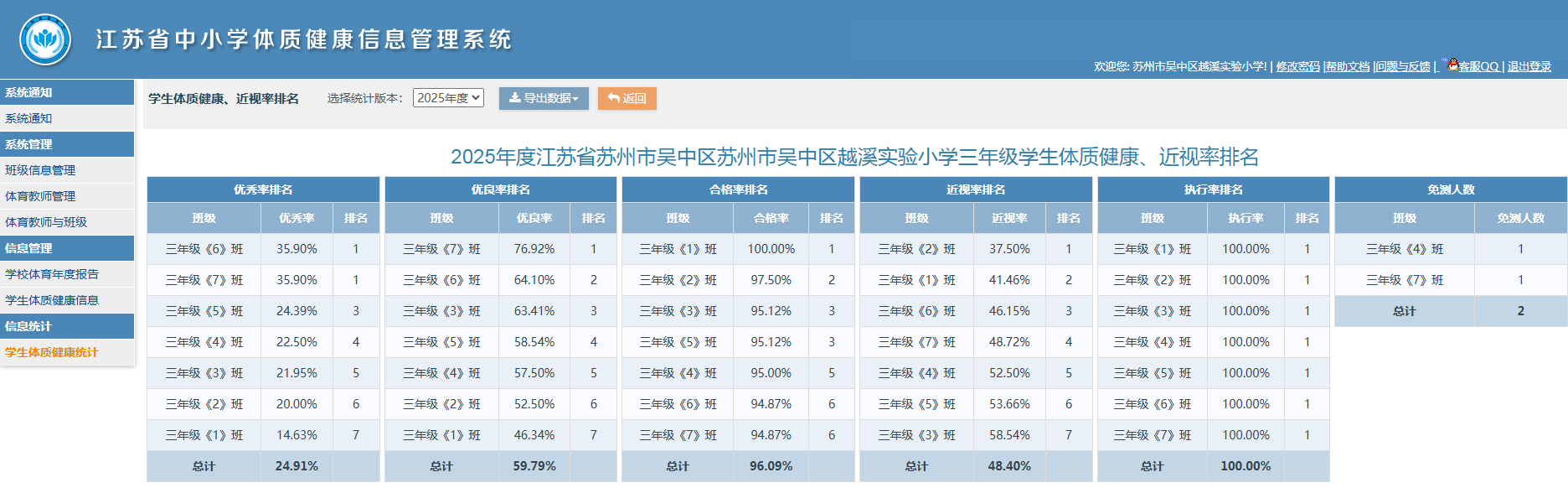Open the 修改密码 link
1568x493 pixels.
(x=1297, y=66)
